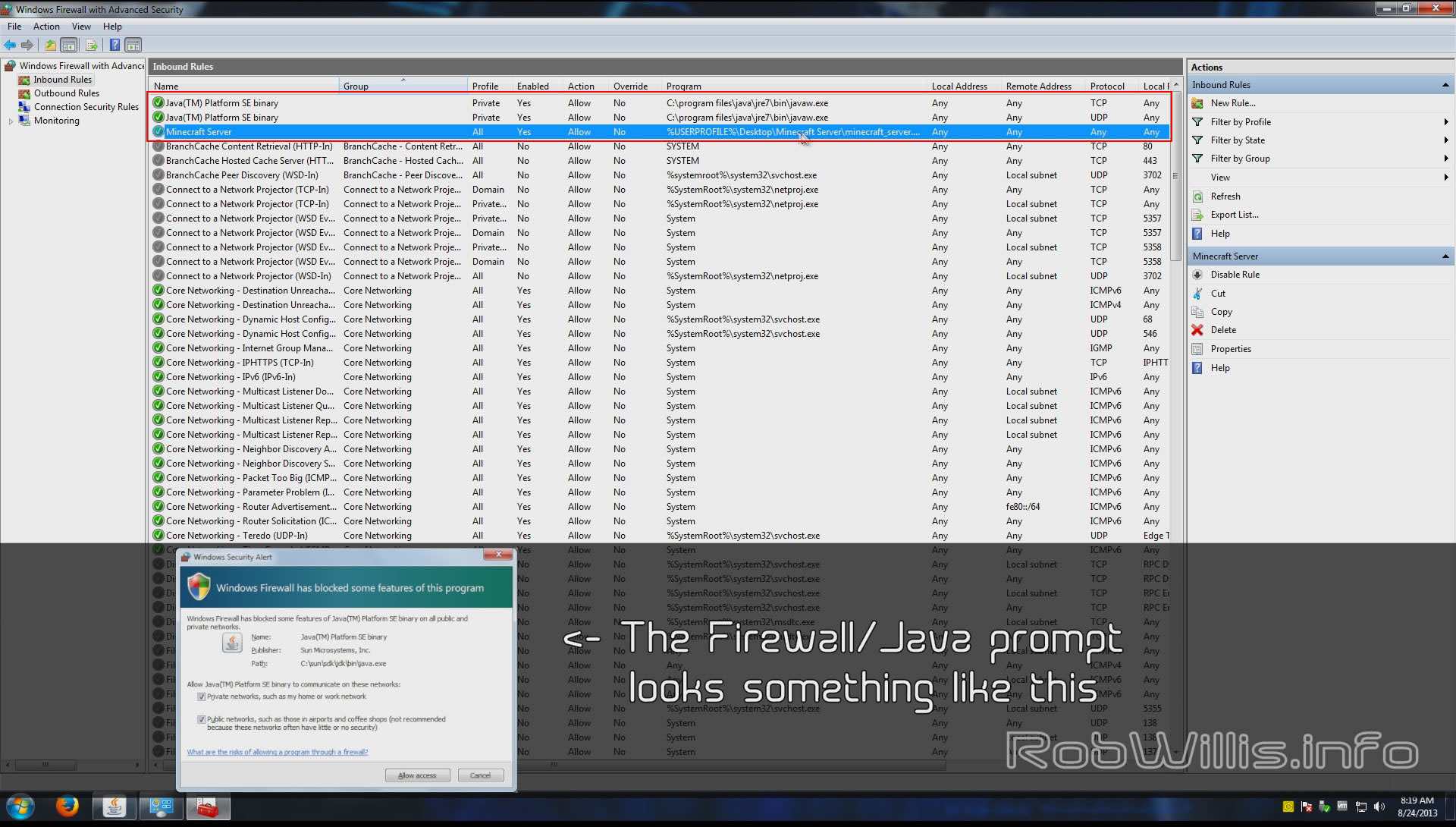Toggle Show/Hide Action Pane toolbar button
1456x827 pixels.
pos(133,45)
